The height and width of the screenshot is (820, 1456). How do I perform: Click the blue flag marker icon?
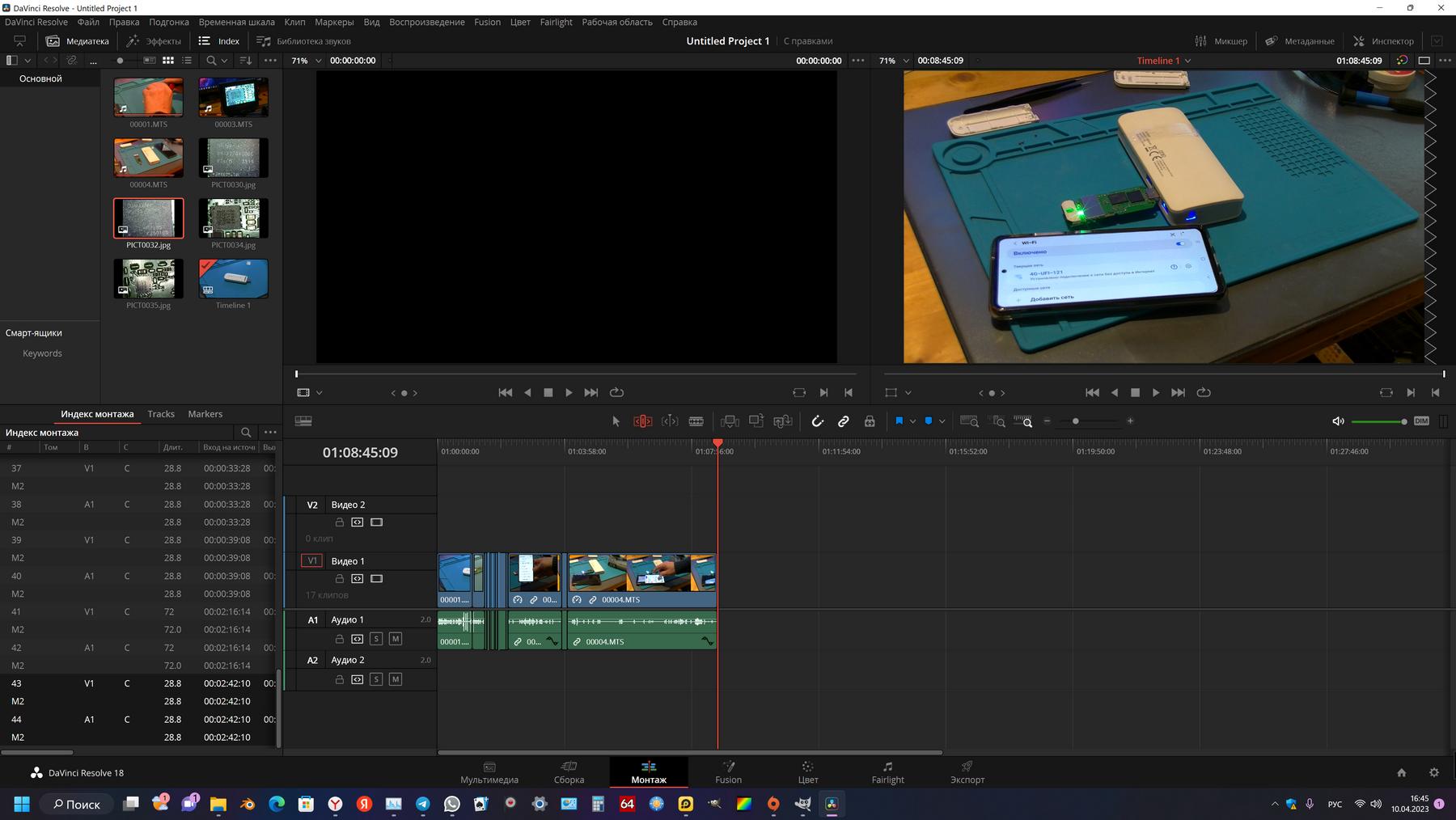899,421
